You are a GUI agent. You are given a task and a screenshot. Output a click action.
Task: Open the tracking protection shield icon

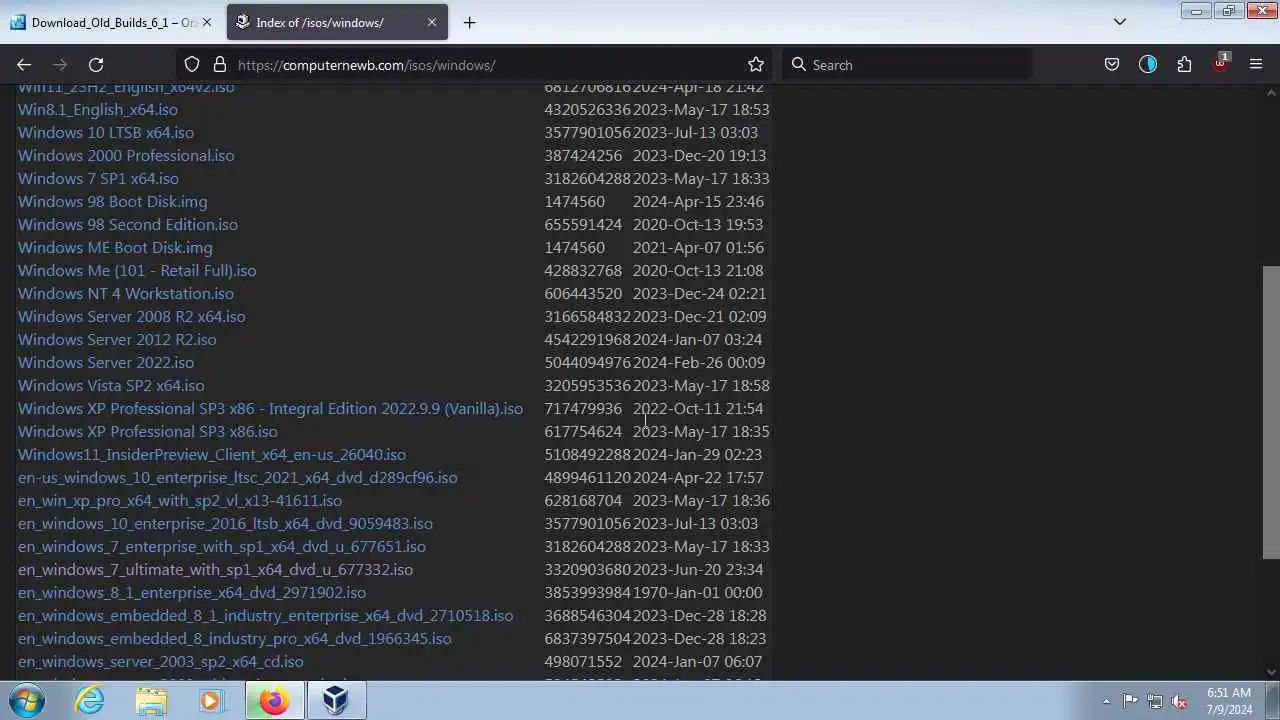(x=192, y=65)
